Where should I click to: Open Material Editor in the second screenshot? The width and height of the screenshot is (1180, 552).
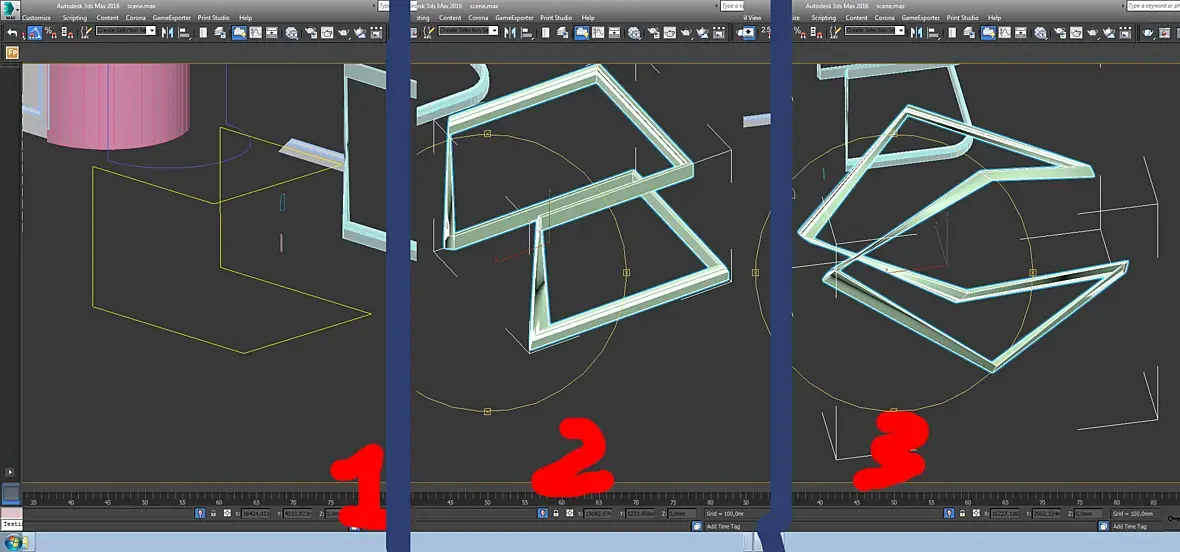[x=634, y=32]
